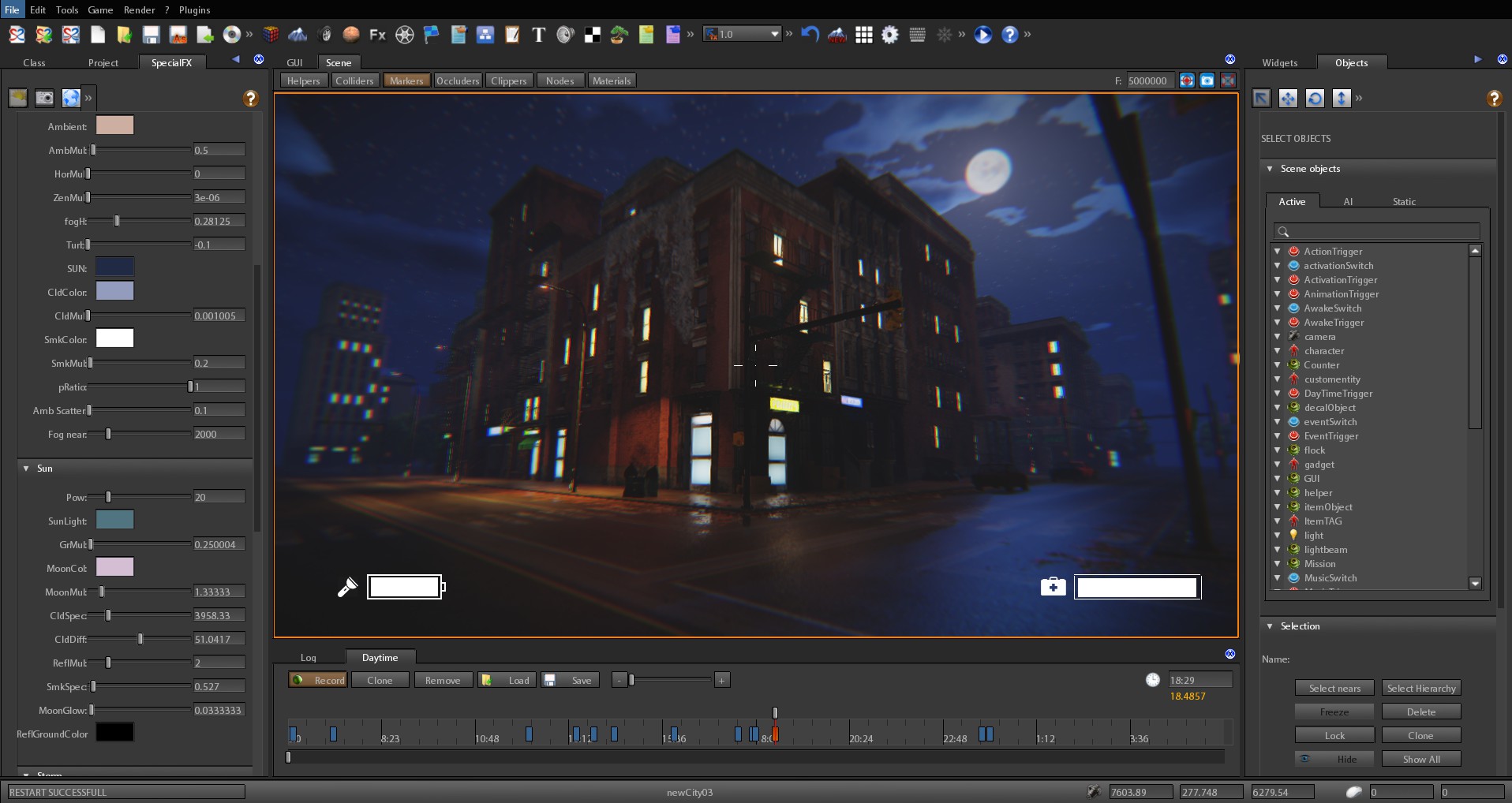The height and width of the screenshot is (803, 1512).
Task: Click the blue play button in toolbar
Action: click(x=982, y=35)
